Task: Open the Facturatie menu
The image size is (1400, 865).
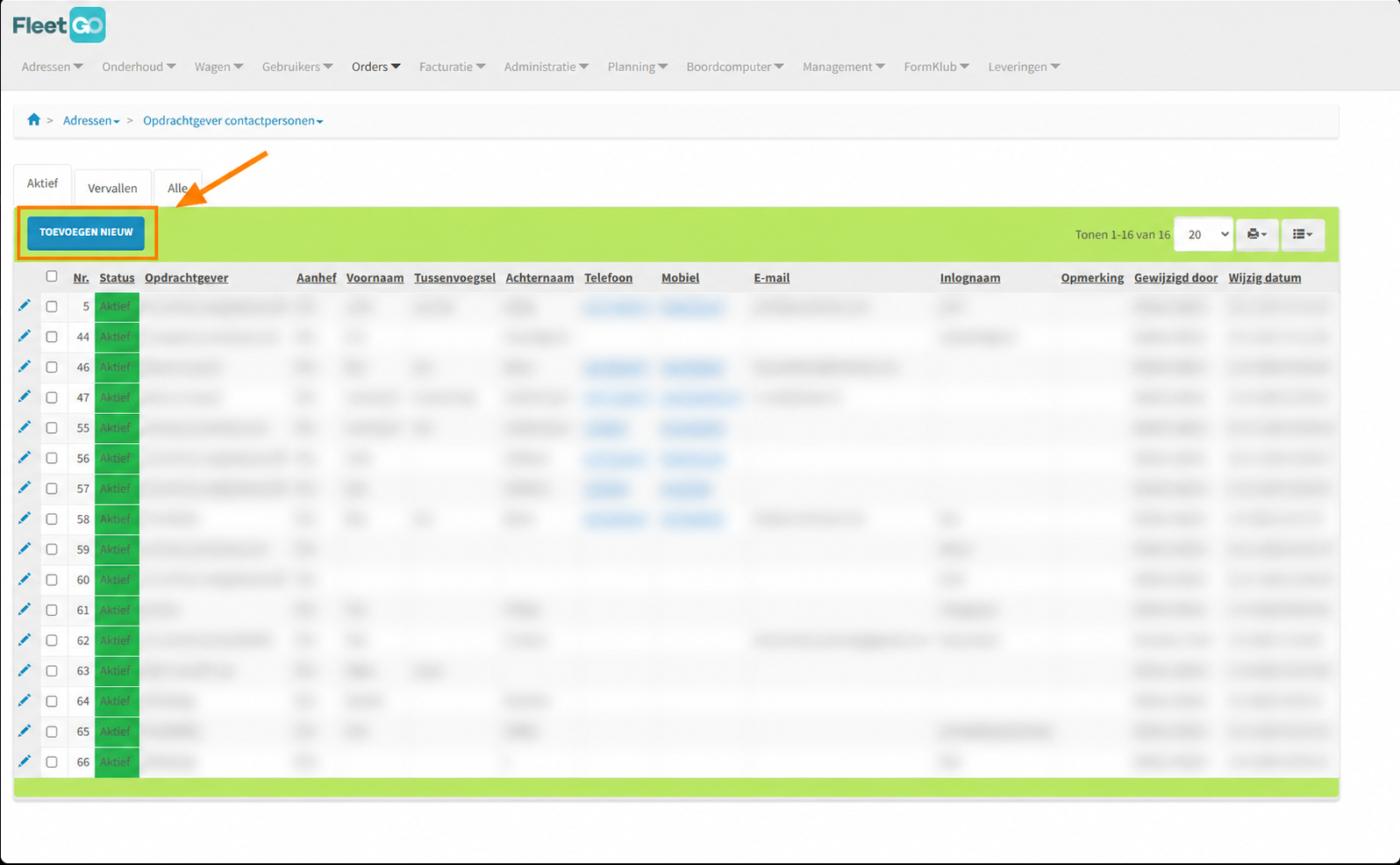Action: coord(453,67)
